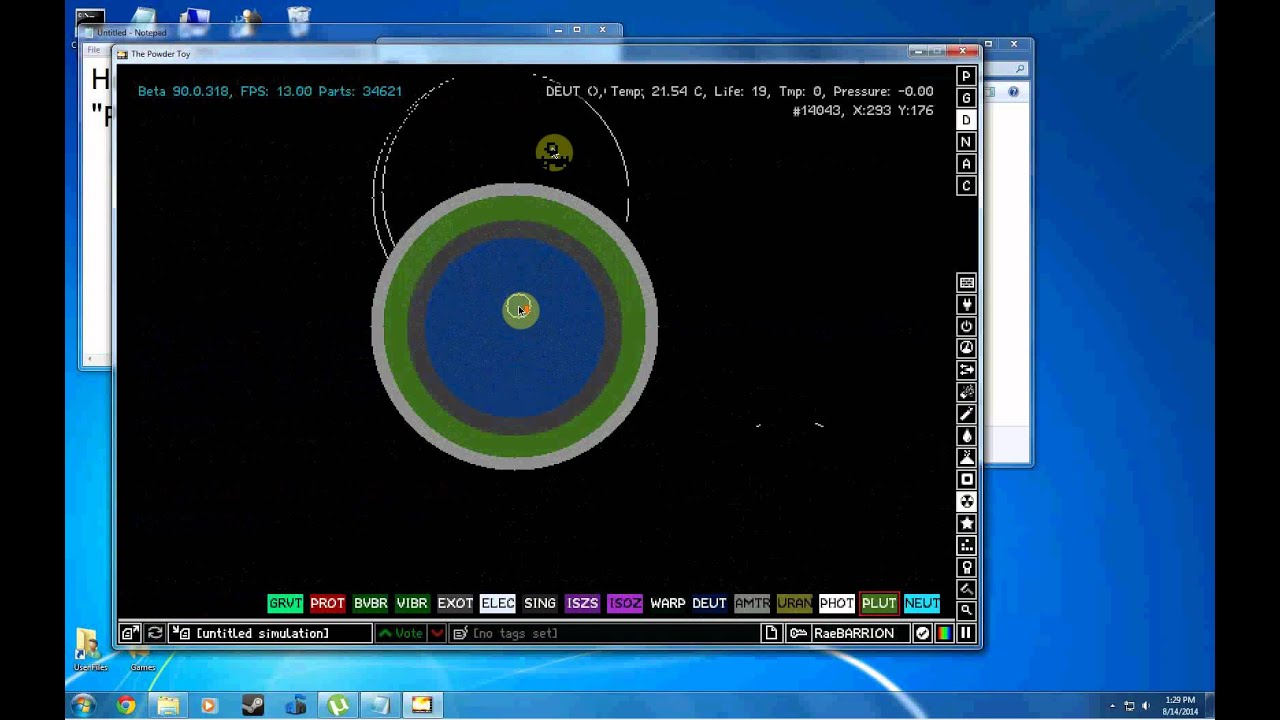
Task: Select the NEUT element
Action: point(922,603)
